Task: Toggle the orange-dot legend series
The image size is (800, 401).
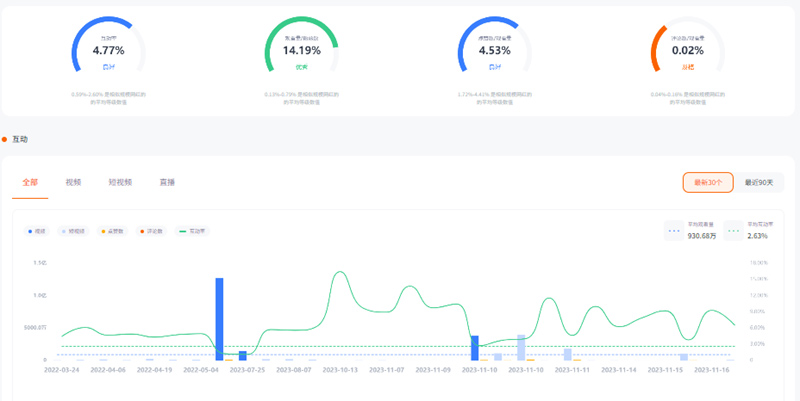Action: pos(153,231)
